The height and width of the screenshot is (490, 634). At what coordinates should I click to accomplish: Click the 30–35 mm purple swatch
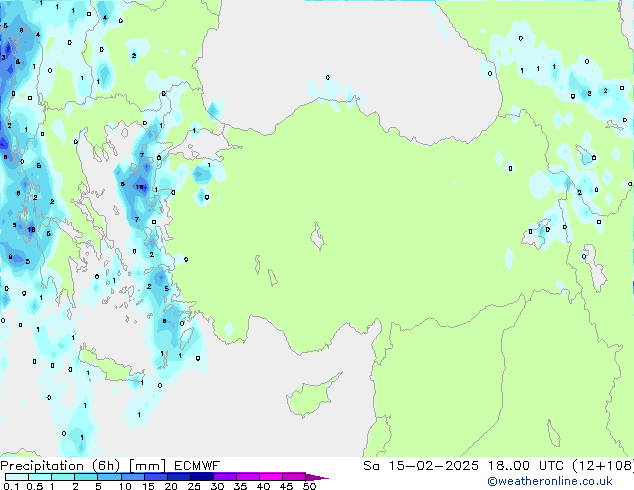pyautogui.click(x=225, y=477)
